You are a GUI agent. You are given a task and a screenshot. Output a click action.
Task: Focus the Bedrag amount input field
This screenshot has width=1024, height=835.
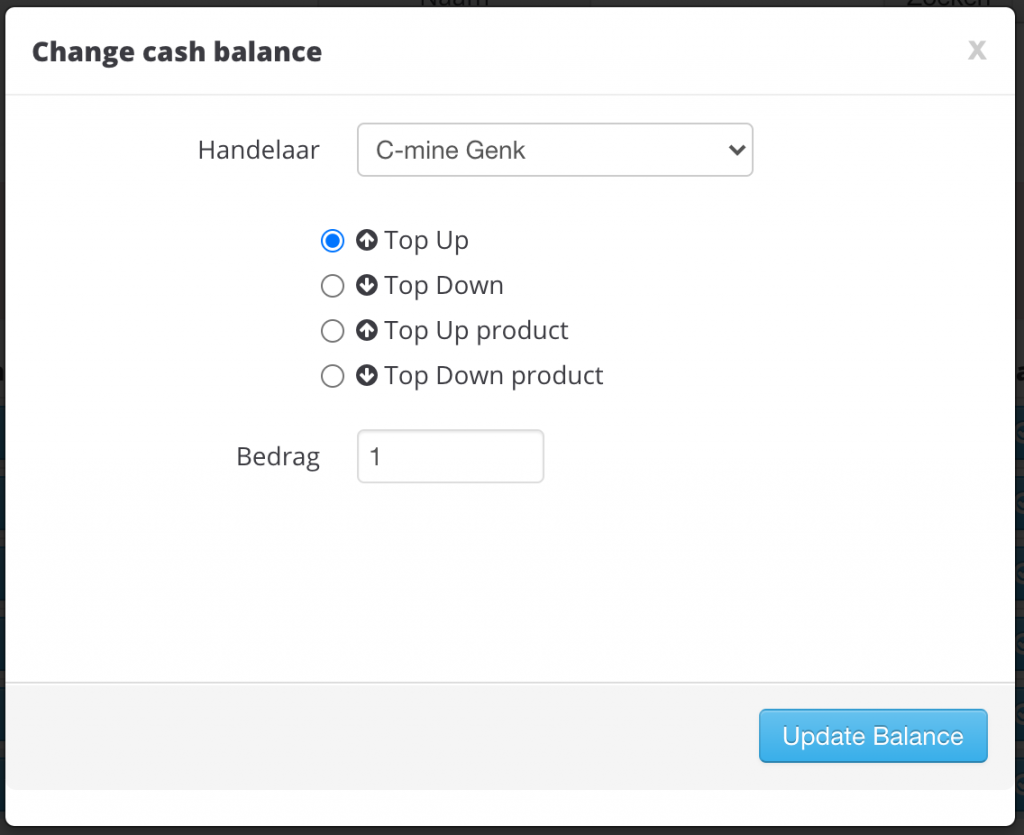(451, 456)
